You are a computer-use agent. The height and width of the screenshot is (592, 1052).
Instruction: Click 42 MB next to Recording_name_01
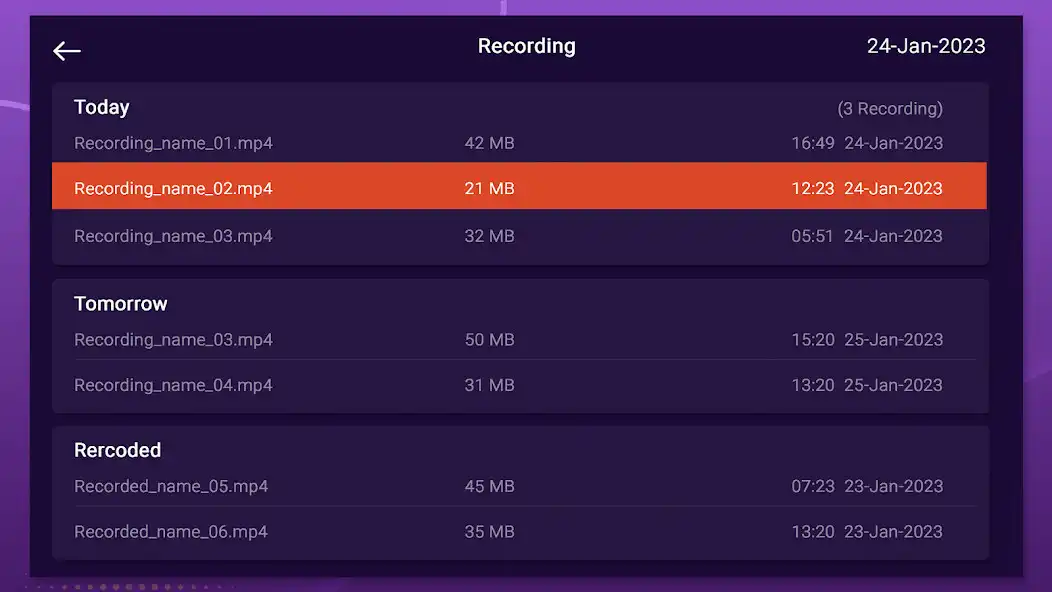pos(489,143)
